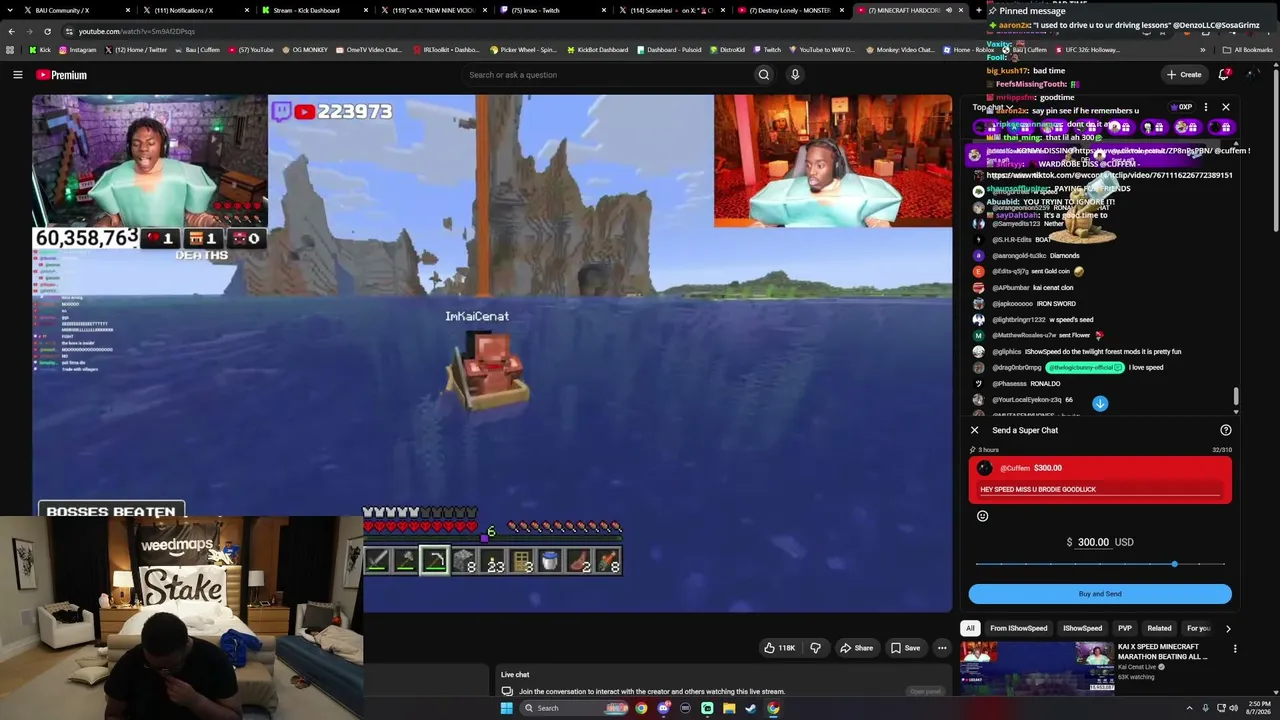1280x720 pixels.
Task: Expand the Top chat mode dropdown
Action: 991,107
